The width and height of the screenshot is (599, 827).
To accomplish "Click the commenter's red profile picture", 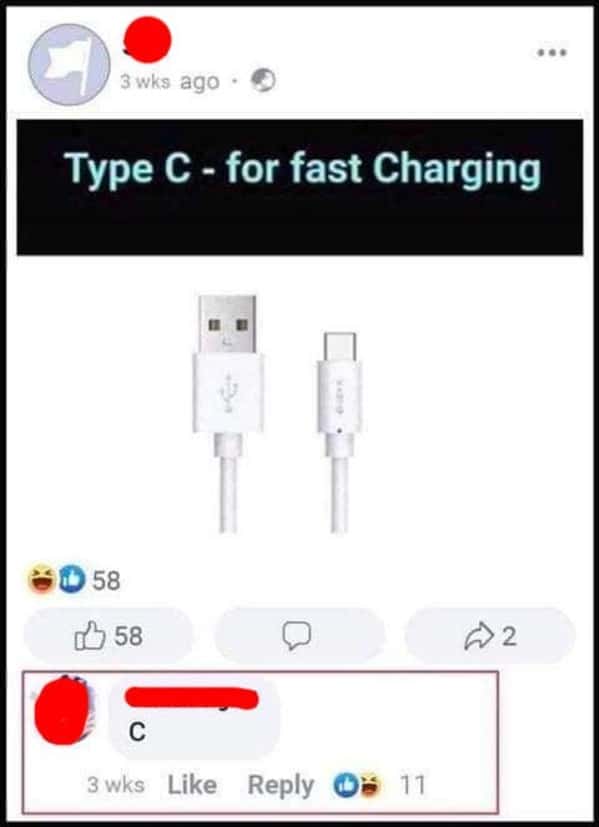I will (x=63, y=710).
